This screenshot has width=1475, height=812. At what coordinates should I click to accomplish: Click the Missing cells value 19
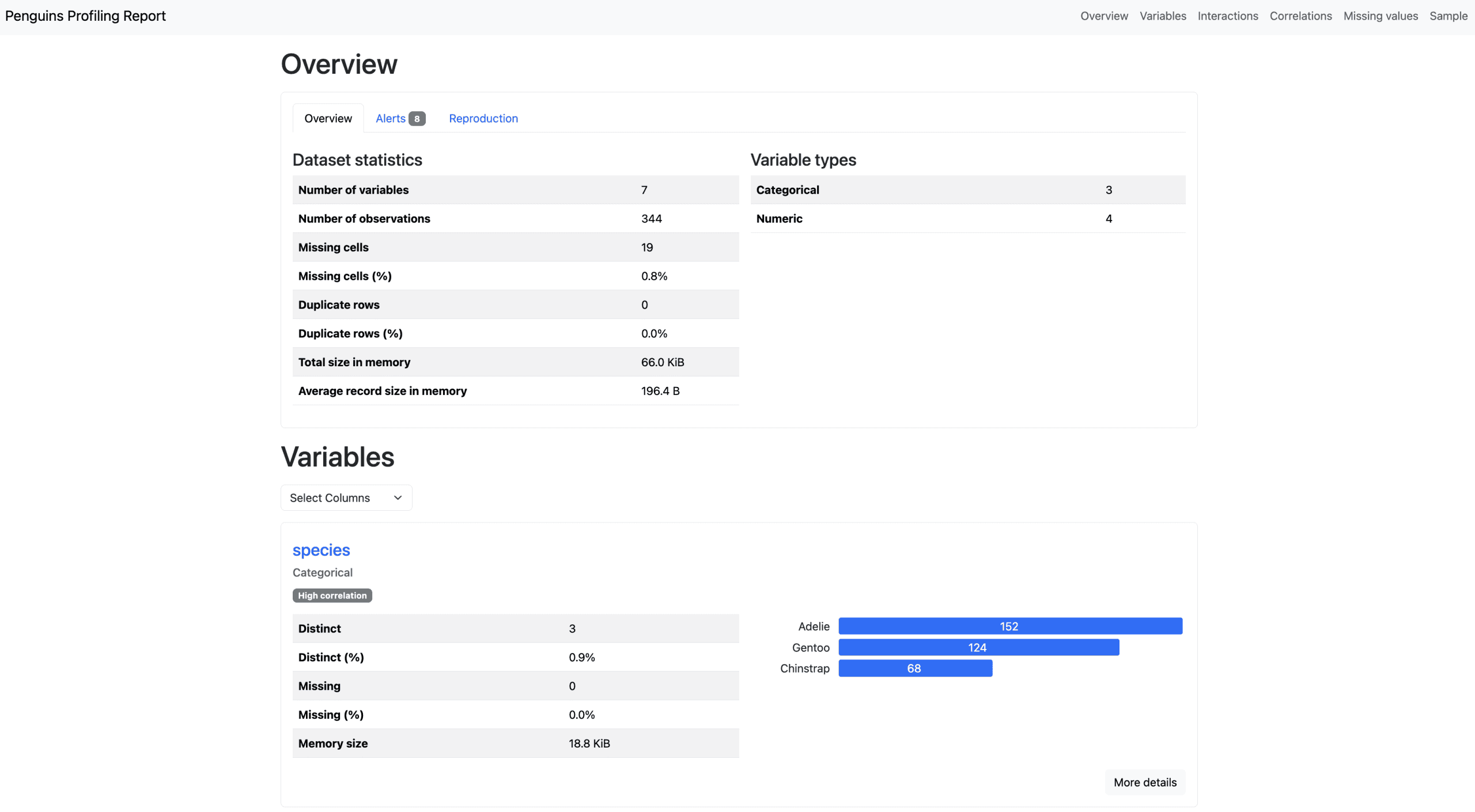(x=647, y=247)
